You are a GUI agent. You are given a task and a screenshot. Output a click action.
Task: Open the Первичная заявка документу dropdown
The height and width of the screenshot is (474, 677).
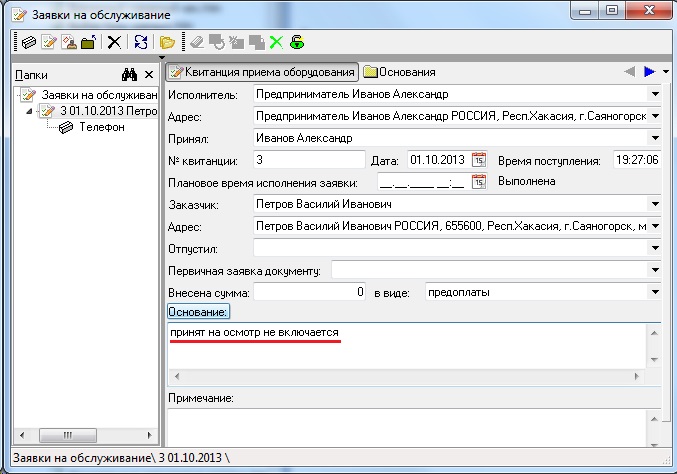click(x=655, y=270)
